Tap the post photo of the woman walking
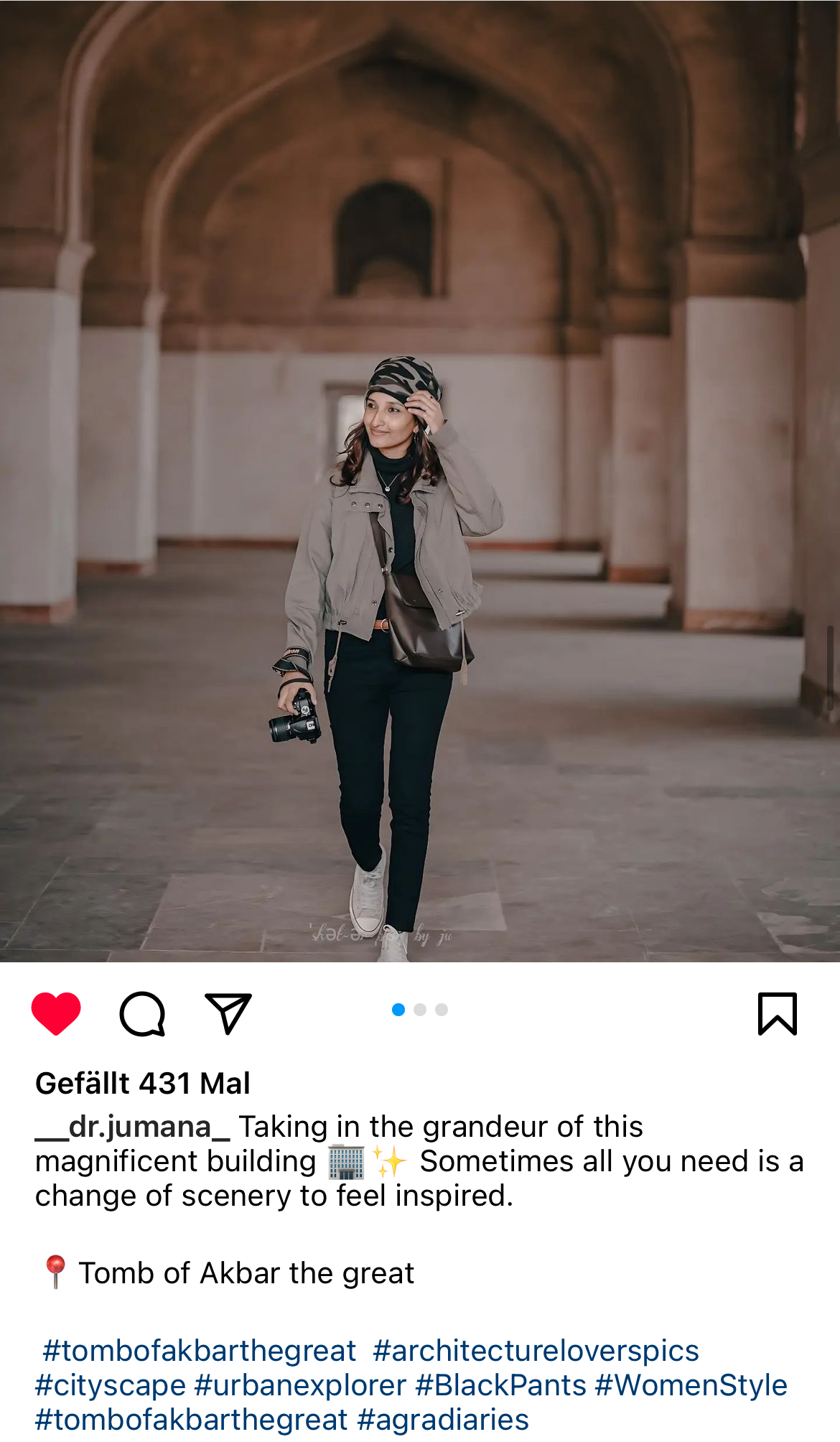The height and width of the screenshot is (1442, 840). click(420, 481)
